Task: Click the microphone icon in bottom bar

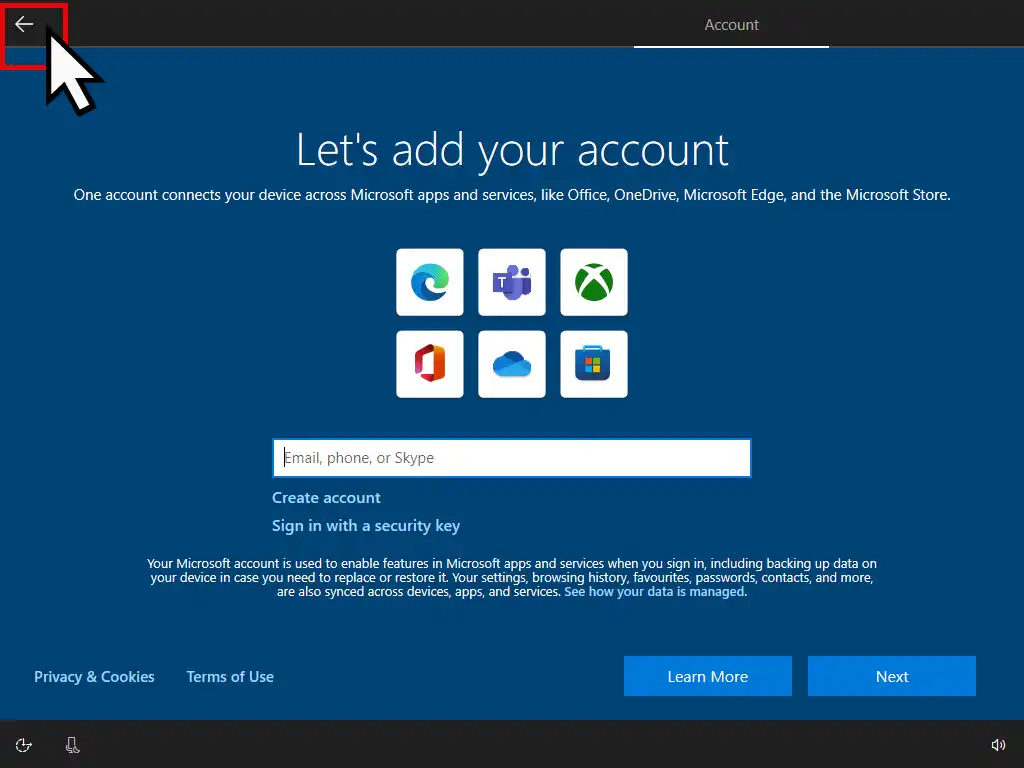Action: click(x=72, y=745)
